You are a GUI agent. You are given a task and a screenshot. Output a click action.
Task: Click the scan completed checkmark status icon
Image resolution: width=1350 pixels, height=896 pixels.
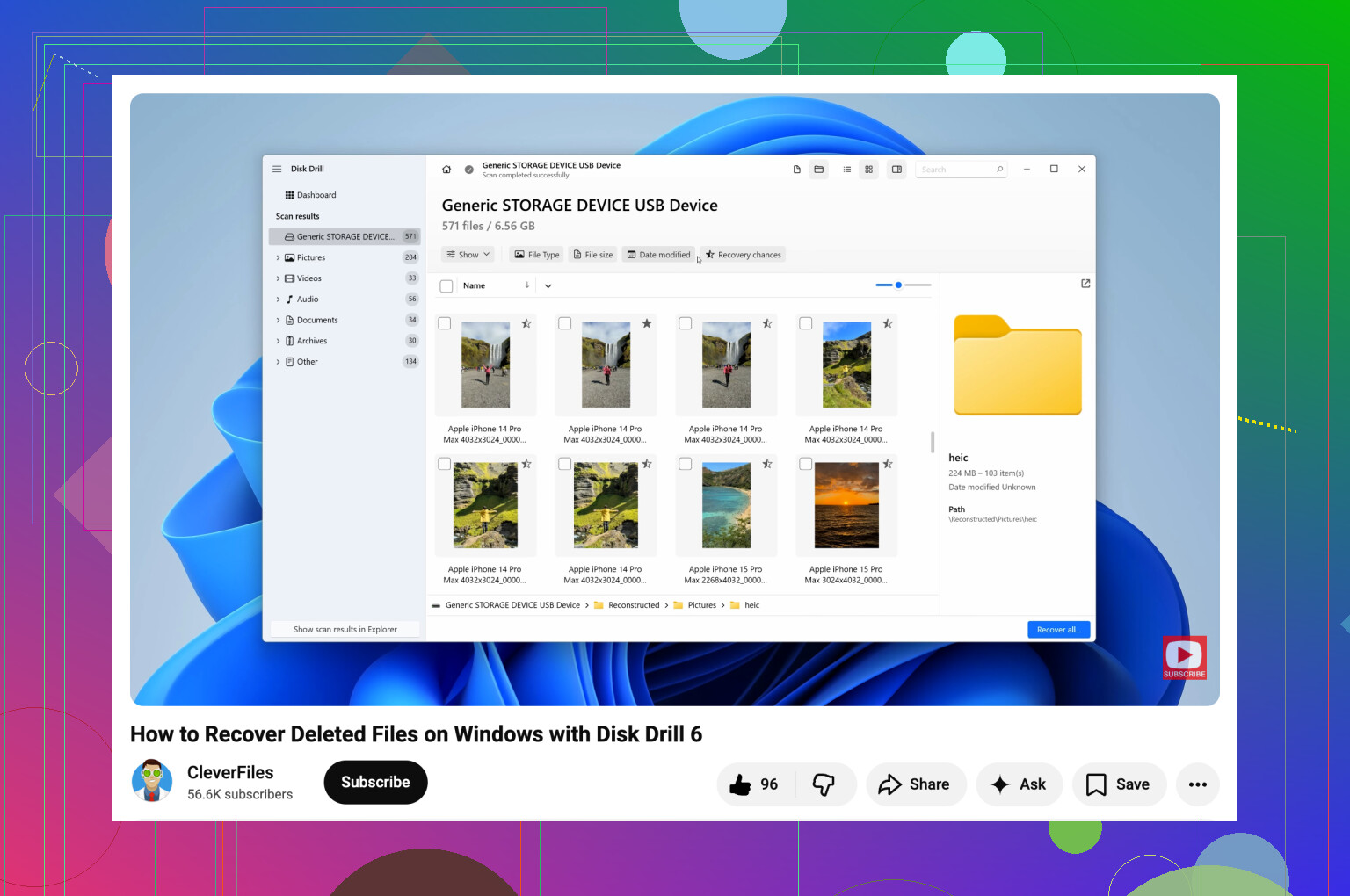tap(469, 170)
